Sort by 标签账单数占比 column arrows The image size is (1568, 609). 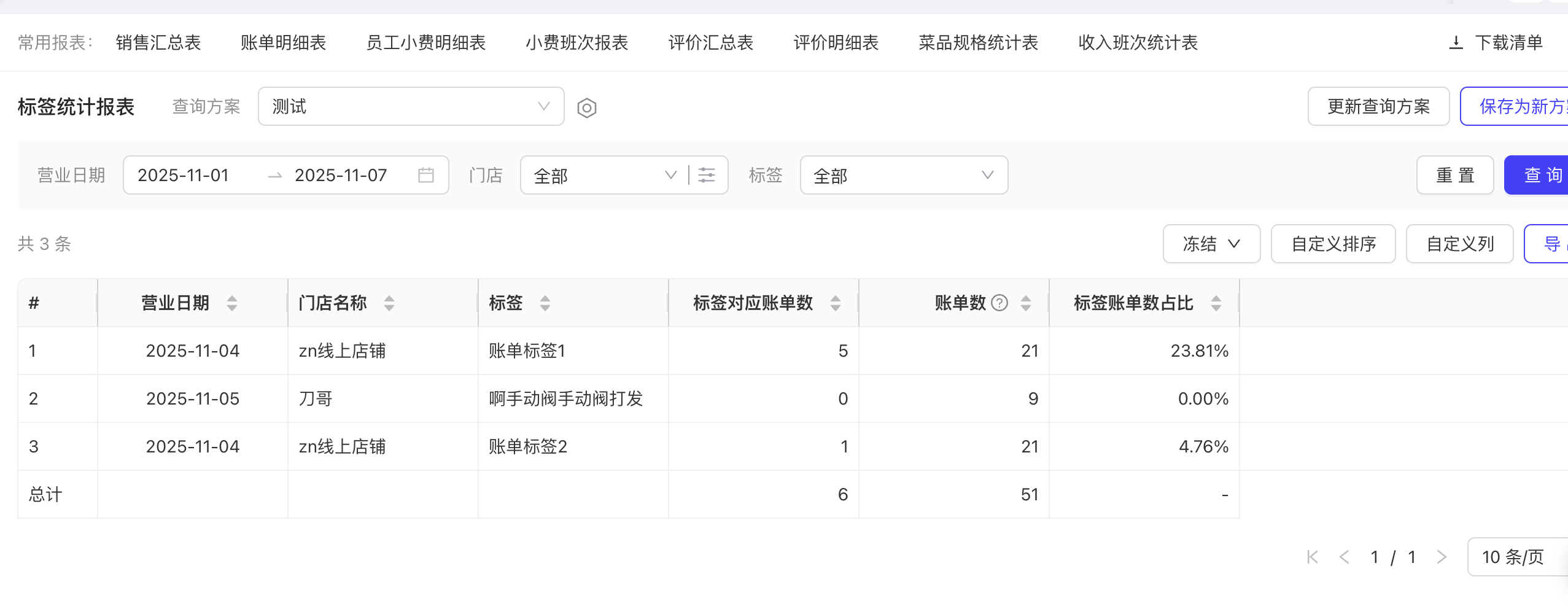click(1216, 303)
